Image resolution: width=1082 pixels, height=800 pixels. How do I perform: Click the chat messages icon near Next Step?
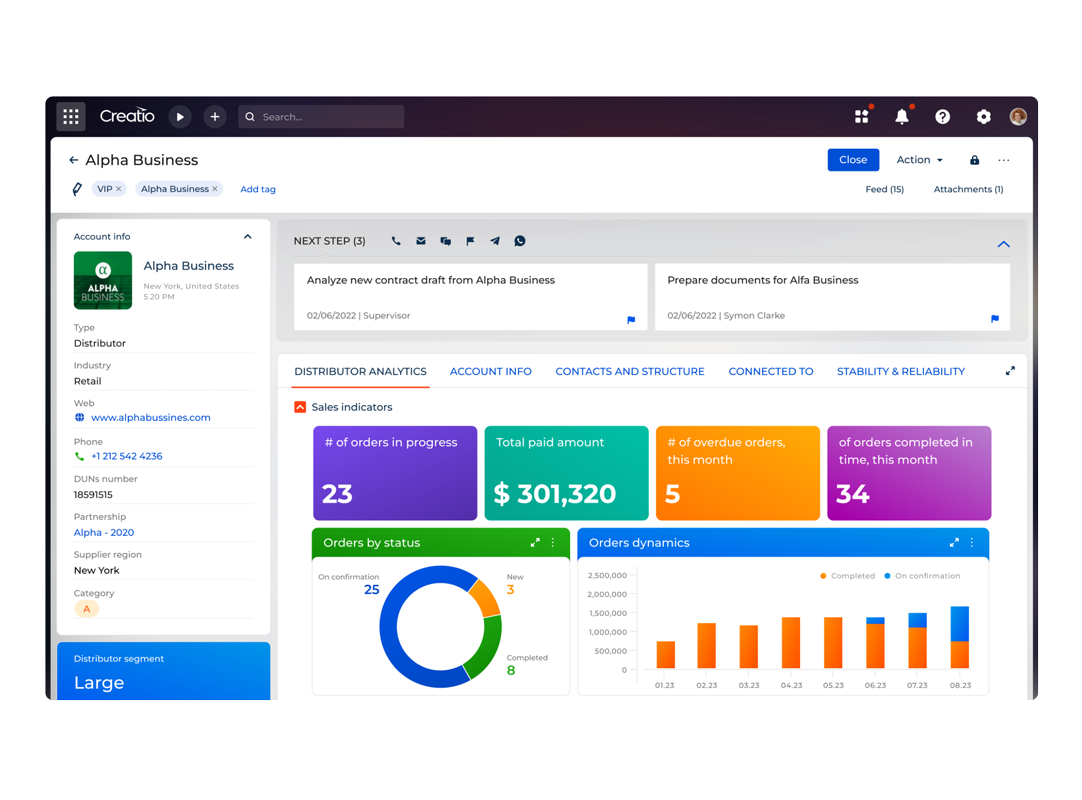pos(445,241)
